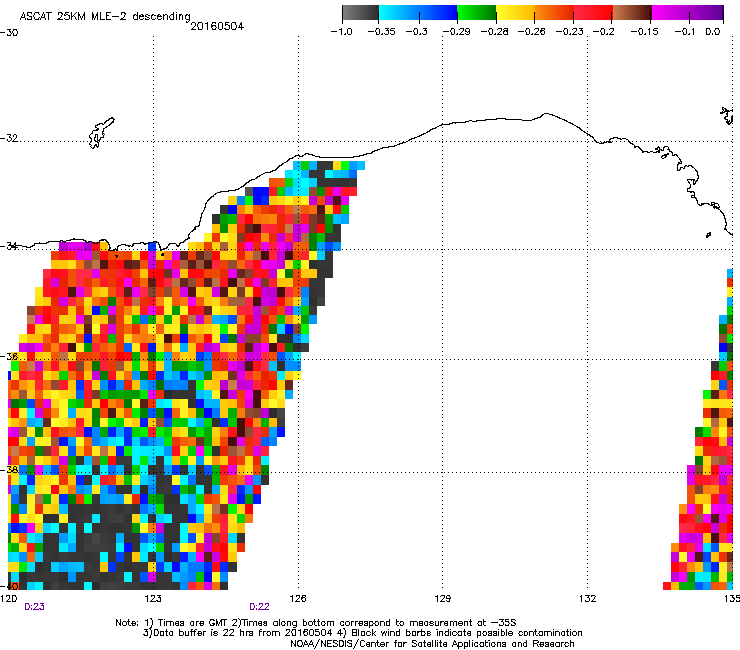Click the gray segment of the color bar
This screenshot has height=650, width=740.
[360, 12]
